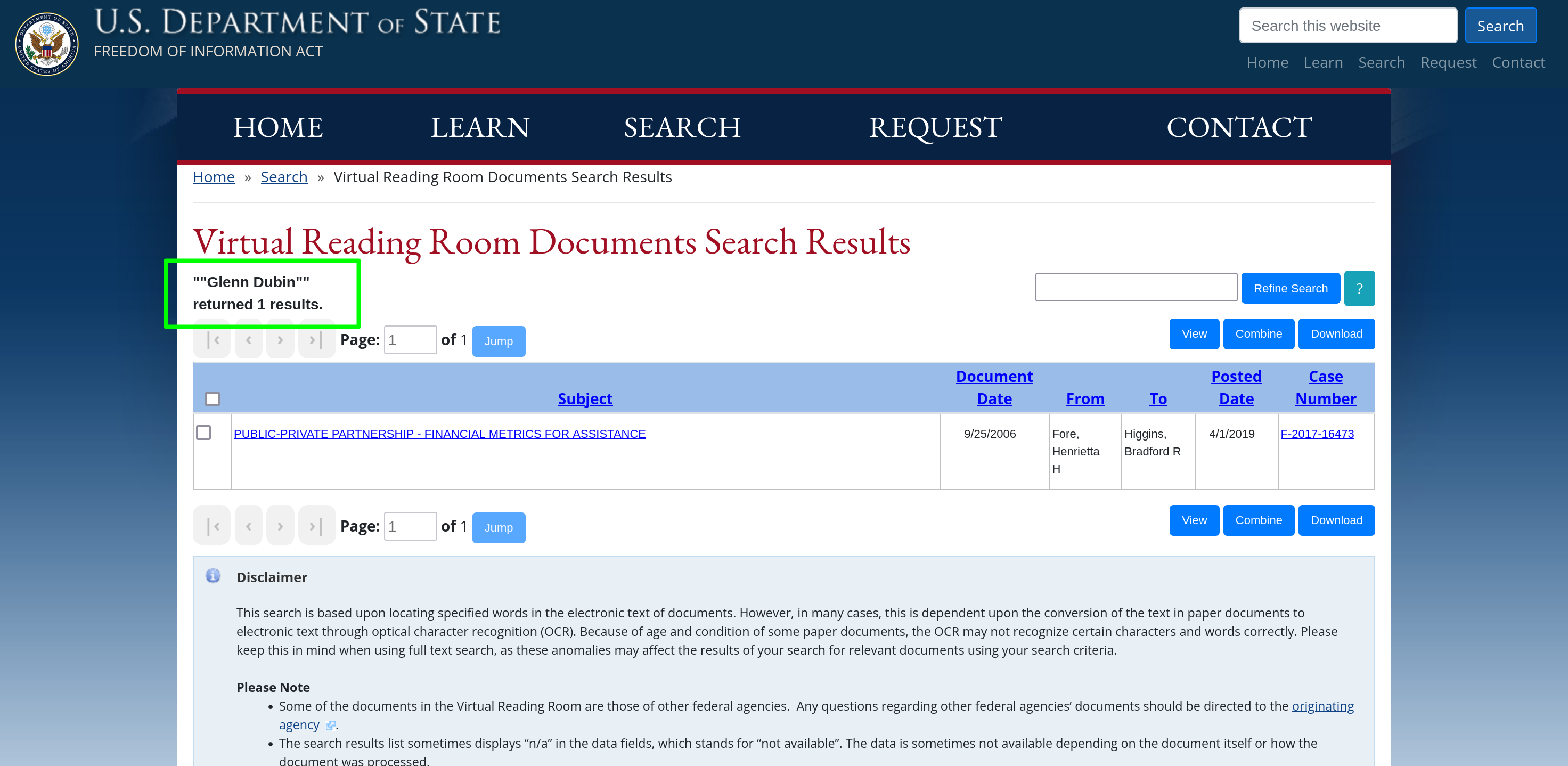Open the LEARN main navigation tab

tap(480, 127)
